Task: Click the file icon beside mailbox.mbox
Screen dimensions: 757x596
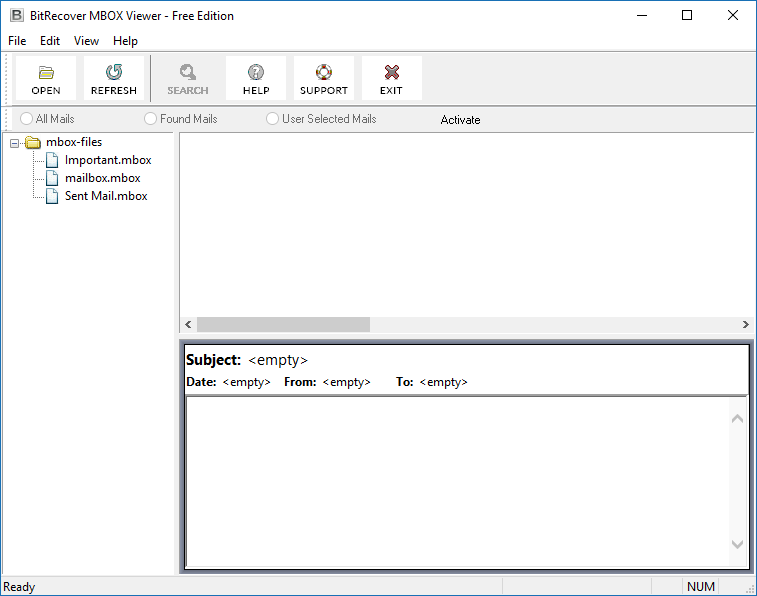Action: point(52,178)
